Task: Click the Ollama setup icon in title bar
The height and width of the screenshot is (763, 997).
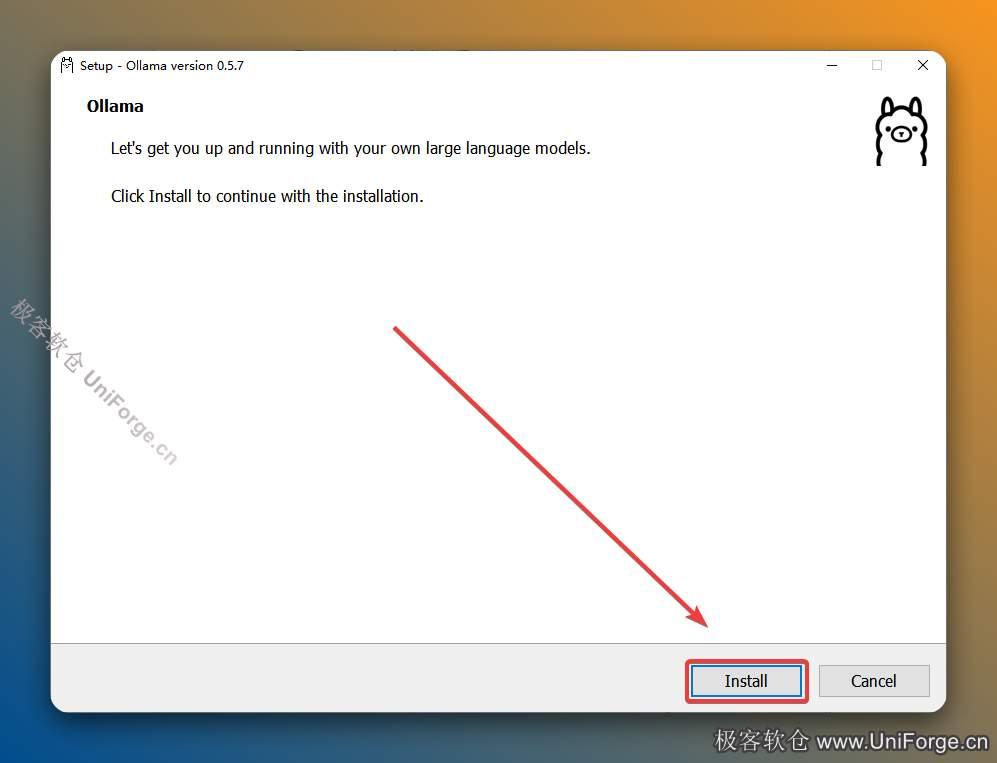Action: tap(67, 65)
